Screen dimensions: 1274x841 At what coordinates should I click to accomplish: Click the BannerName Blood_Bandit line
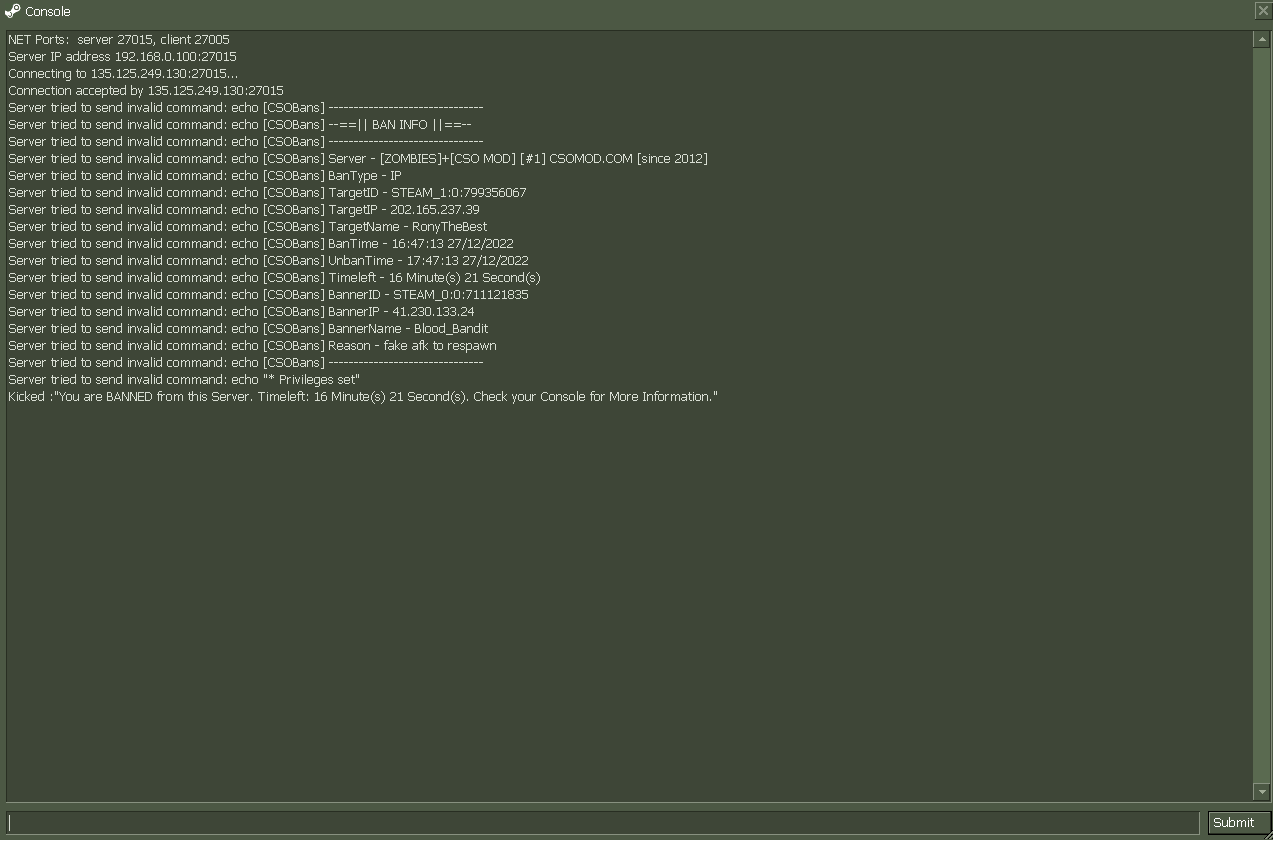pos(248,329)
